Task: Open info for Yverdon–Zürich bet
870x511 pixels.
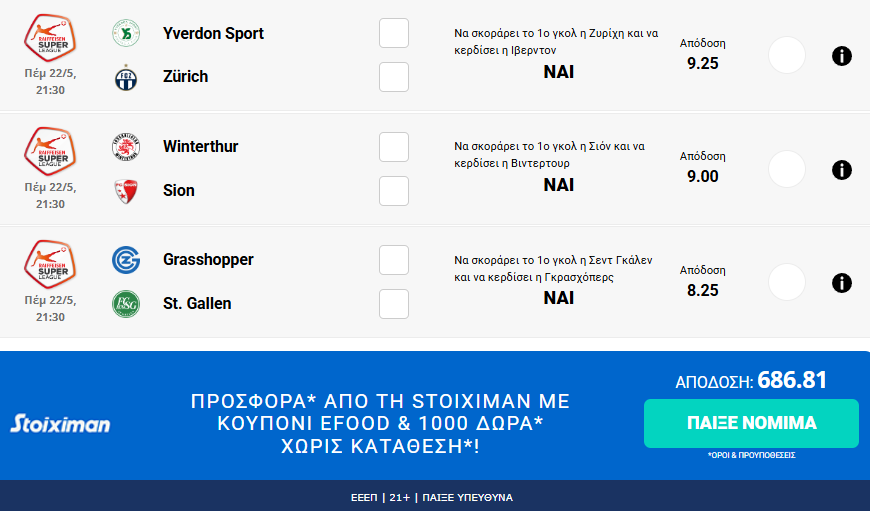Action: coord(842,56)
